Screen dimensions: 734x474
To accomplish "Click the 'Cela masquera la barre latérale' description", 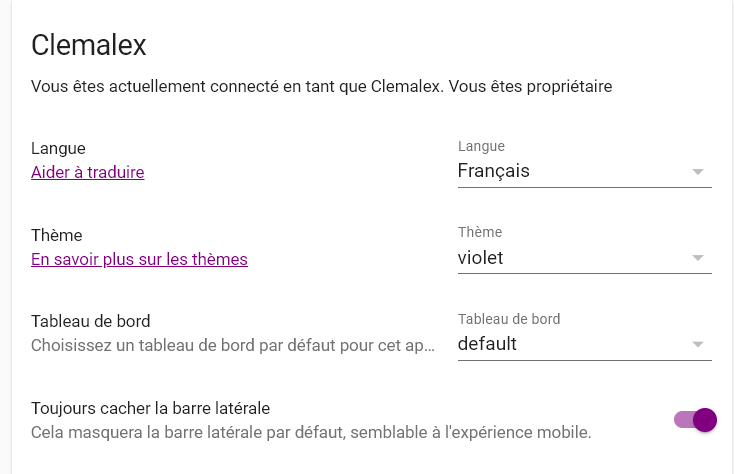I will (311, 433).
